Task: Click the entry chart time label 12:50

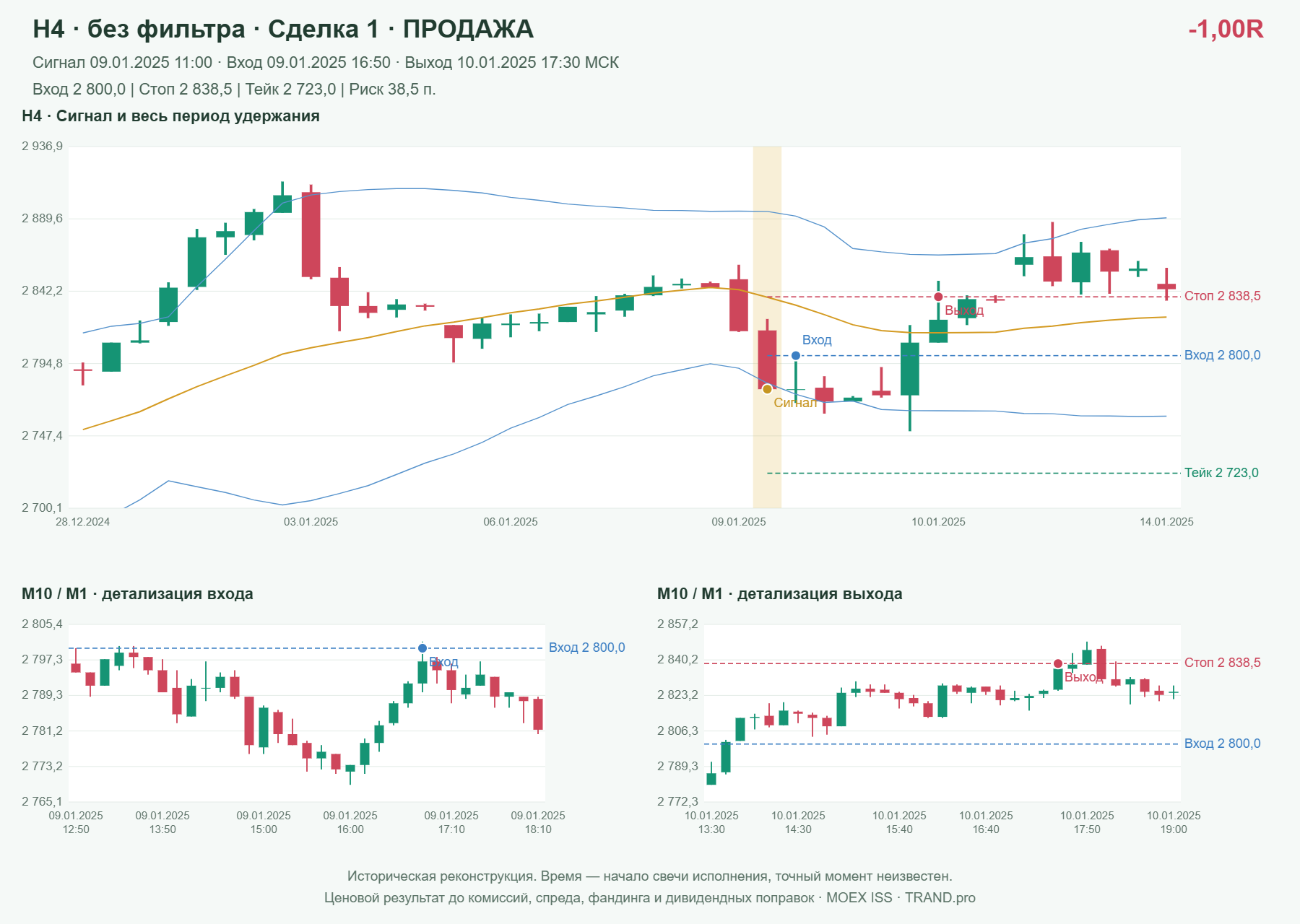Action: [76, 829]
